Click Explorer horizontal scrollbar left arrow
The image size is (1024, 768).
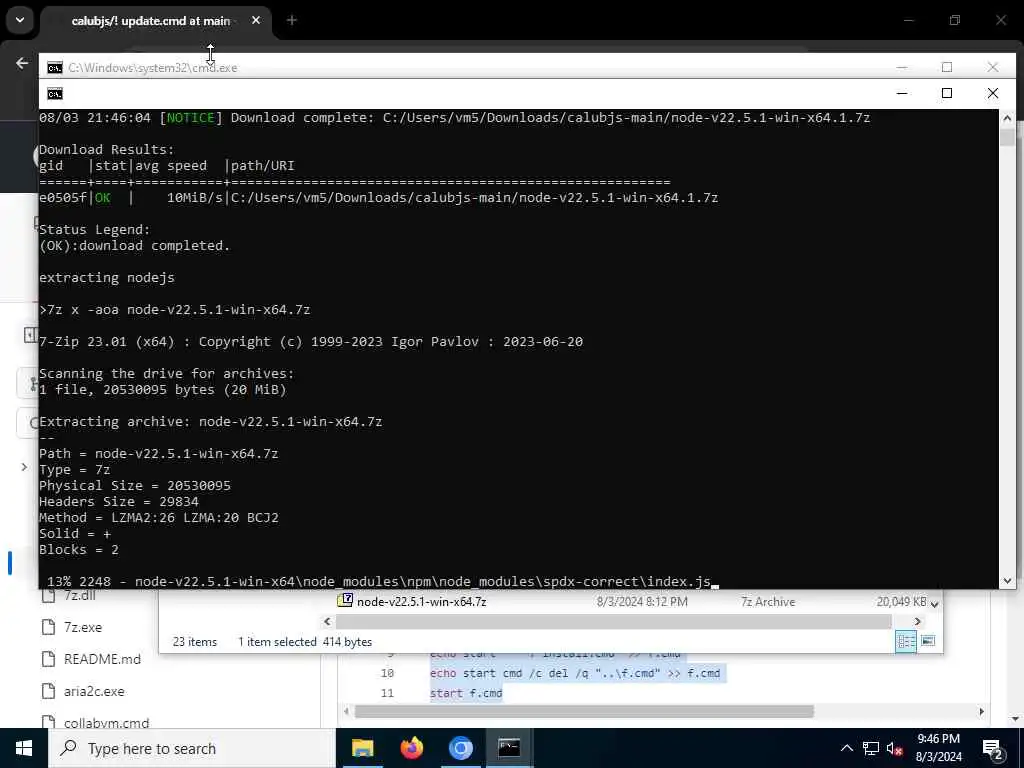327,622
